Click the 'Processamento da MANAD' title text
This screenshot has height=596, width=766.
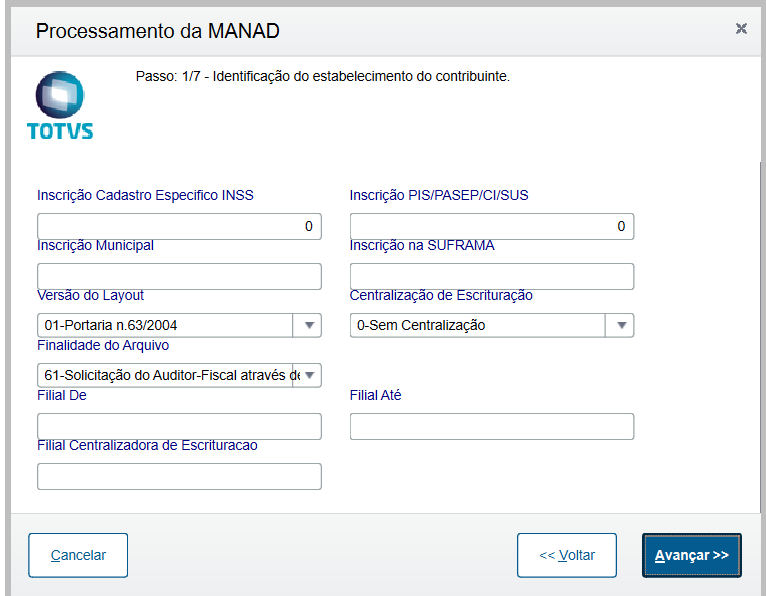157,31
